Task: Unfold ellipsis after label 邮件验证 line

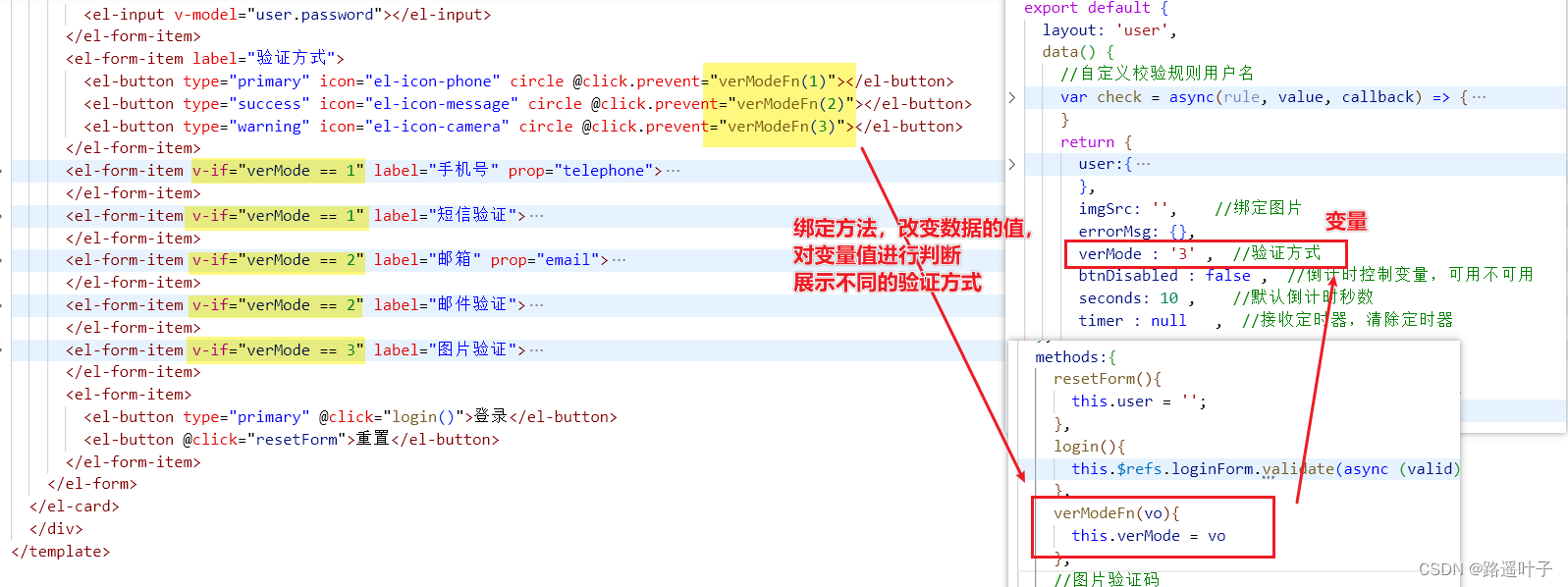Action: [536, 305]
